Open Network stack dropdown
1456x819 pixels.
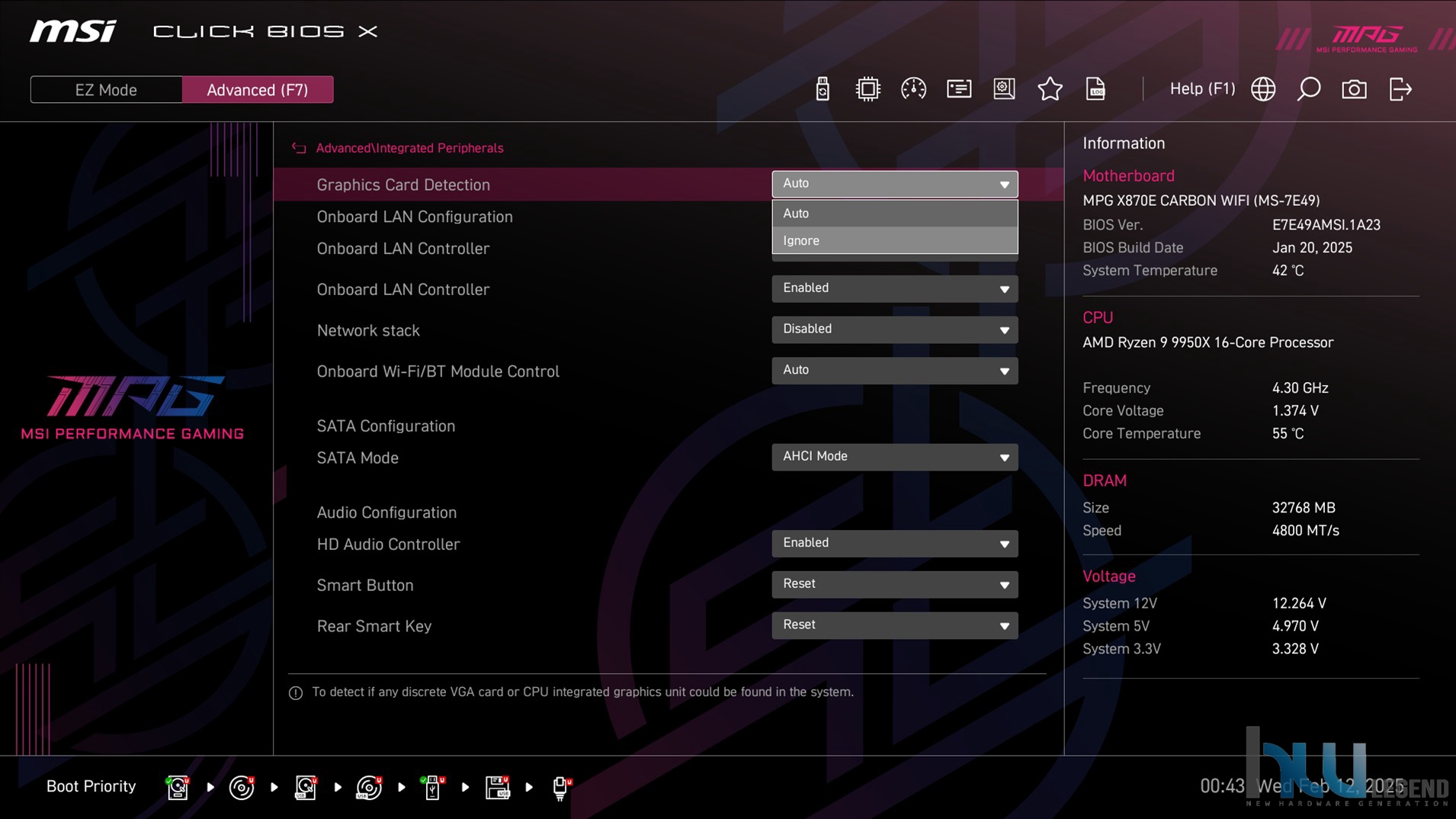(x=894, y=329)
